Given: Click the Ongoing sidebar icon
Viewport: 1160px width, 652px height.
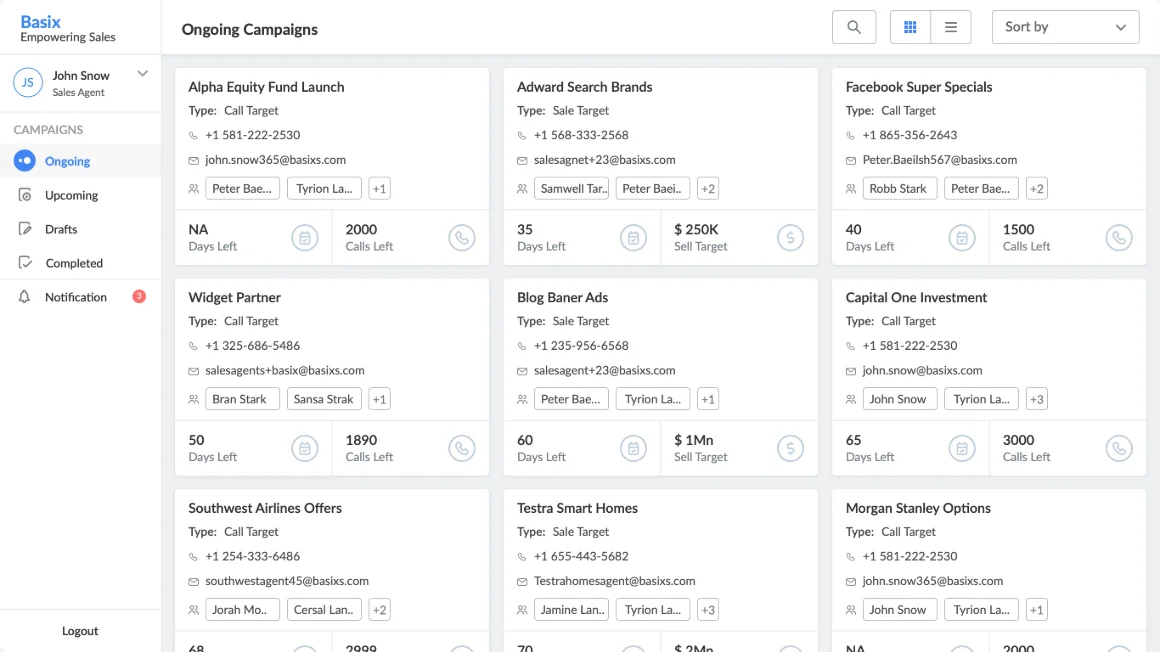Looking at the screenshot, I should pyautogui.click(x=24, y=160).
